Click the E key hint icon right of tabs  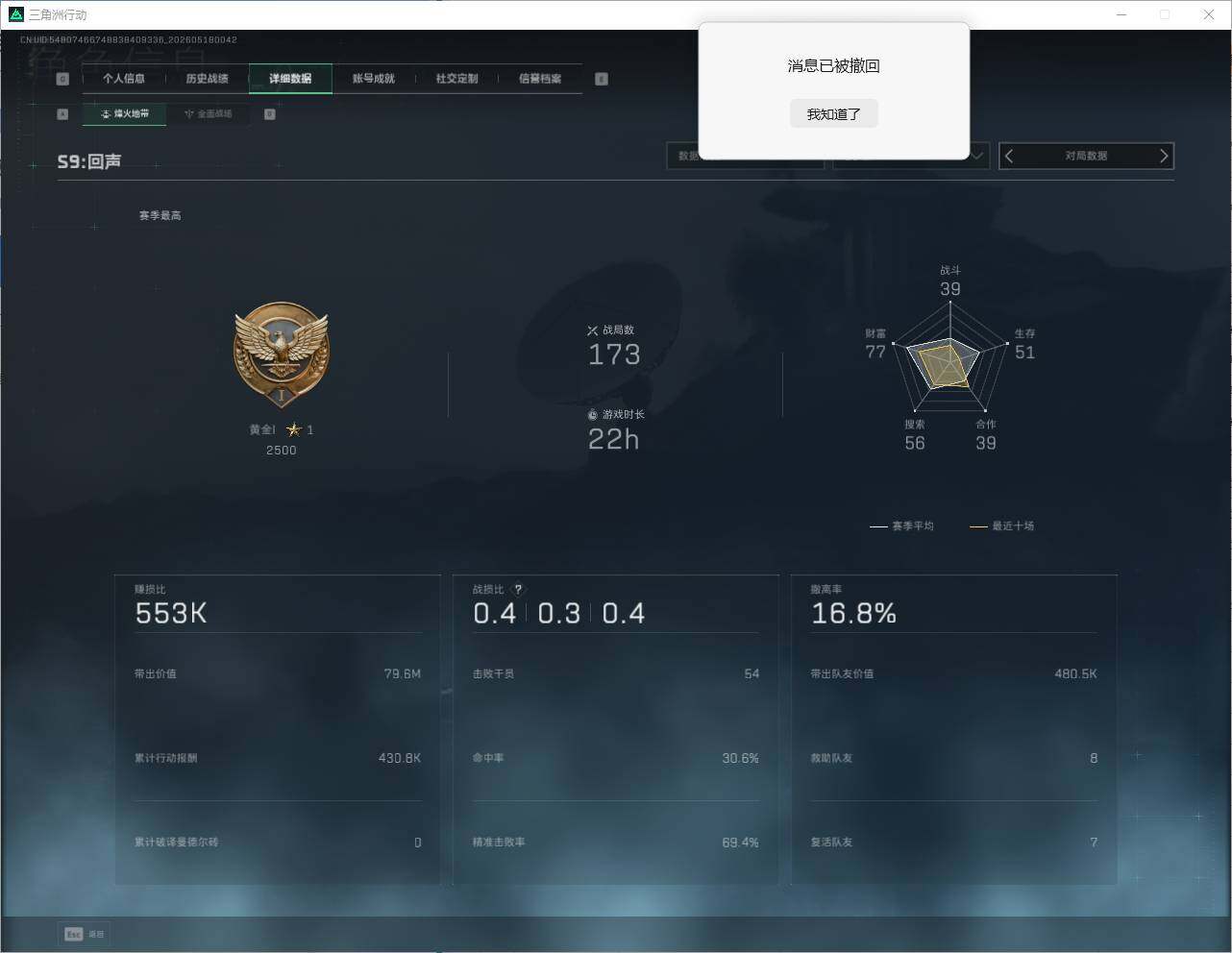click(x=602, y=79)
